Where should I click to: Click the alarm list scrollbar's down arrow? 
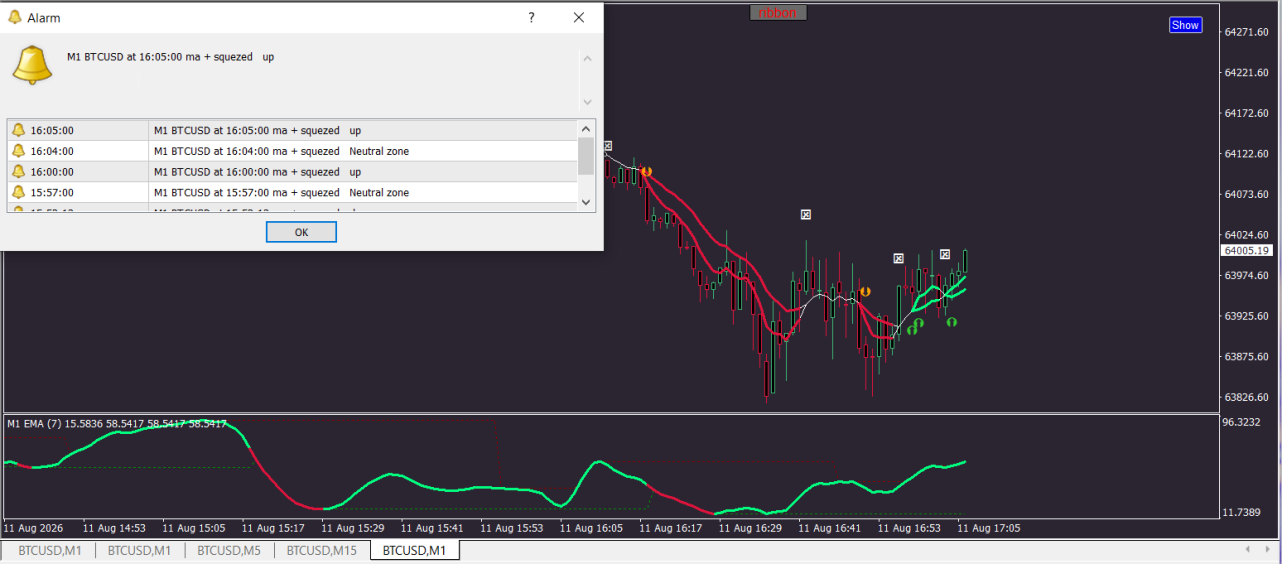click(x=587, y=202)
